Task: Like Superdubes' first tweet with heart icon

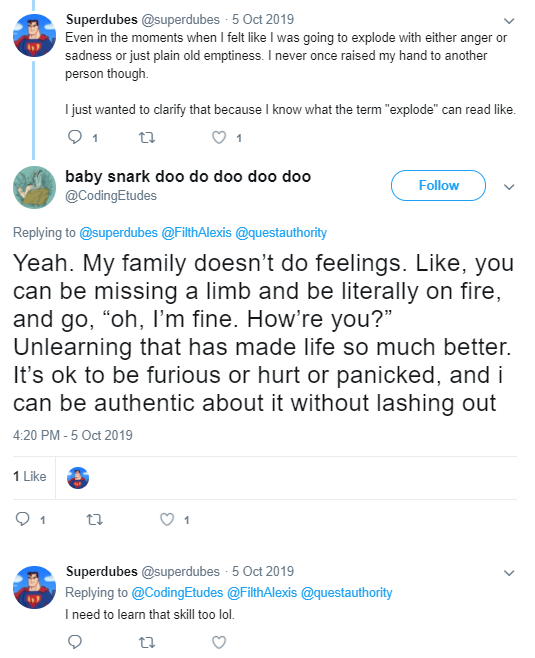Action: coord(219,137)
